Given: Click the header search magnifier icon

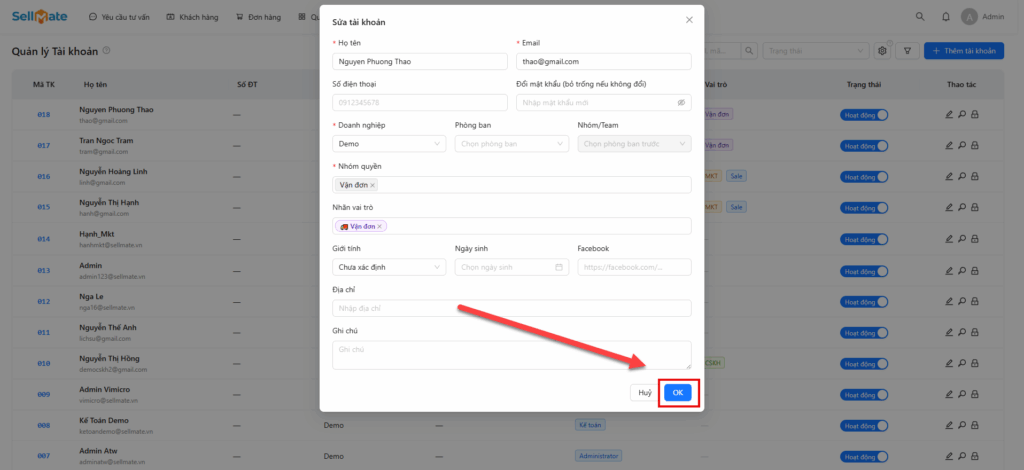Looking at the screenshot, I should (920, 17).
